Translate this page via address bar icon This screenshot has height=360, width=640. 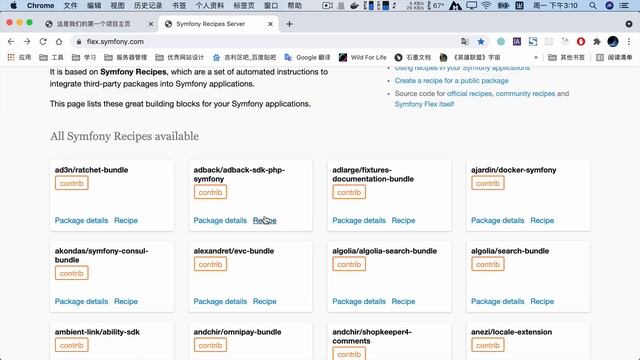coord(464,41)
